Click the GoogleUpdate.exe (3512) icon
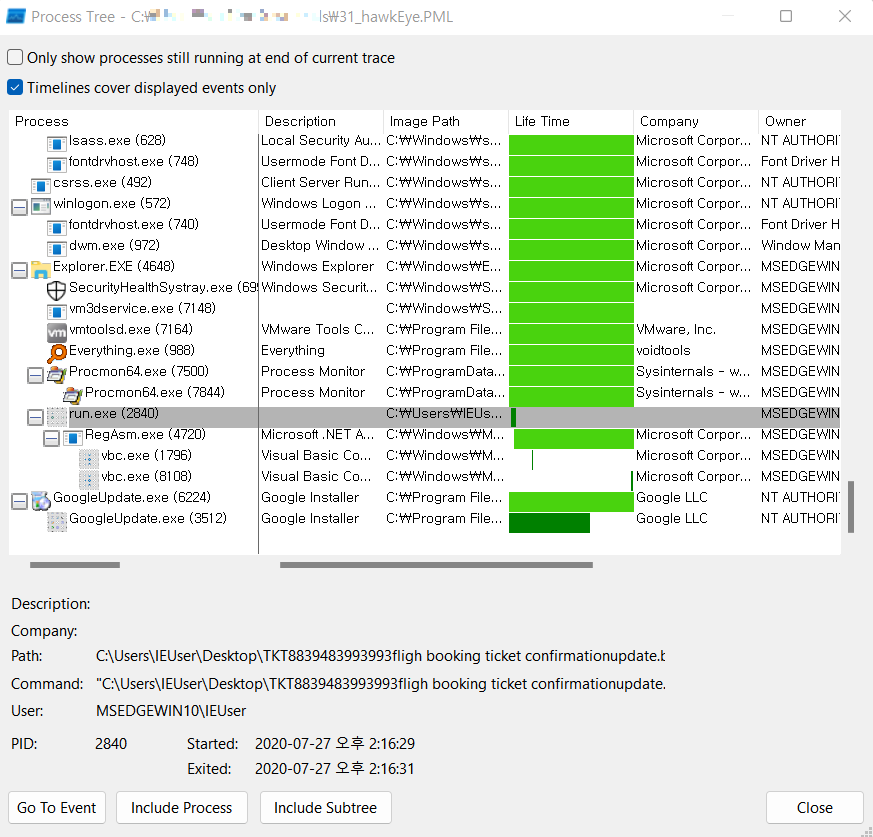The width and height of the screenshot is (873, 837). coord(56,522)
